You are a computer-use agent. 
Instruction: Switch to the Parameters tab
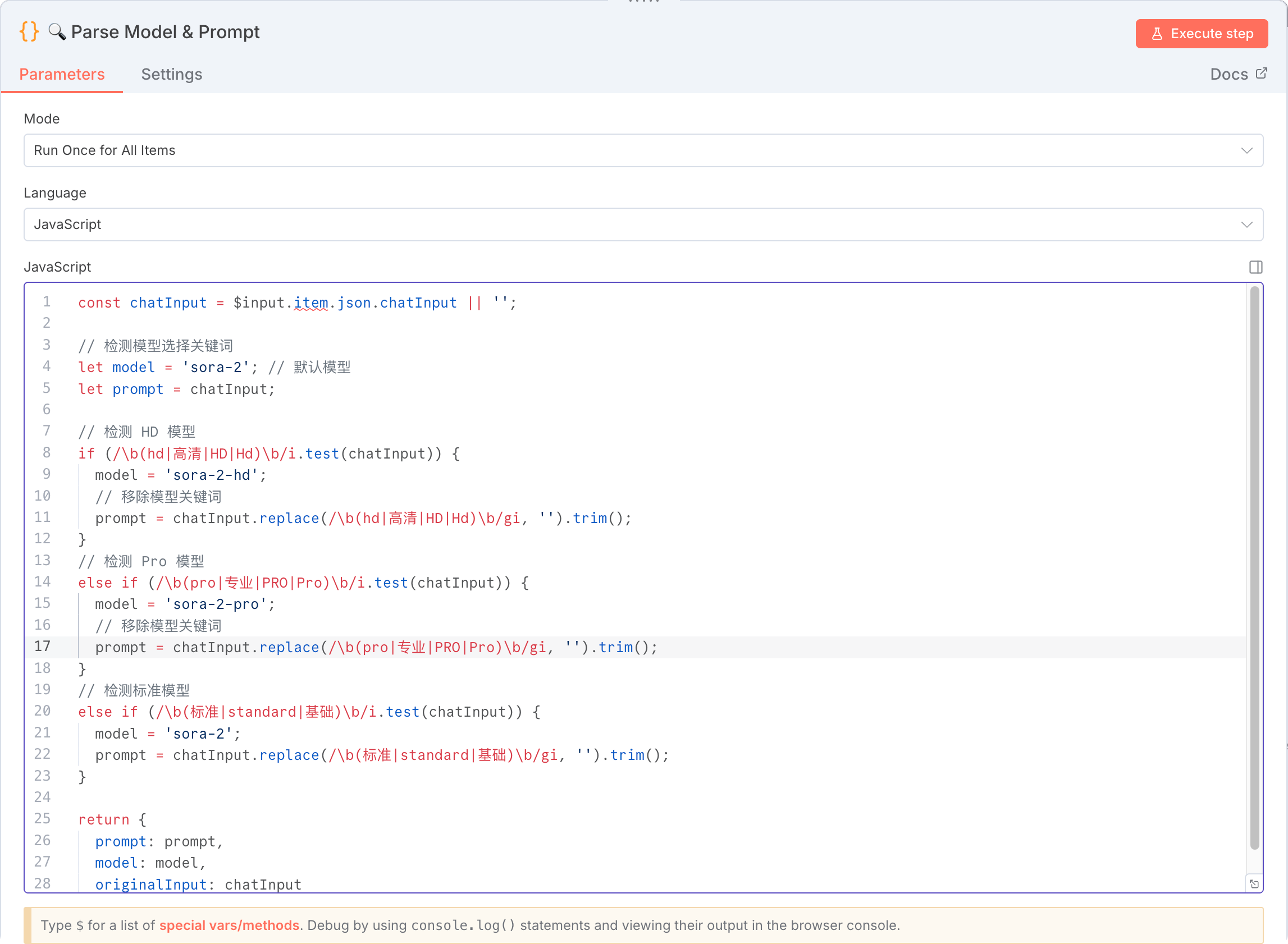(x=62, y=74)
